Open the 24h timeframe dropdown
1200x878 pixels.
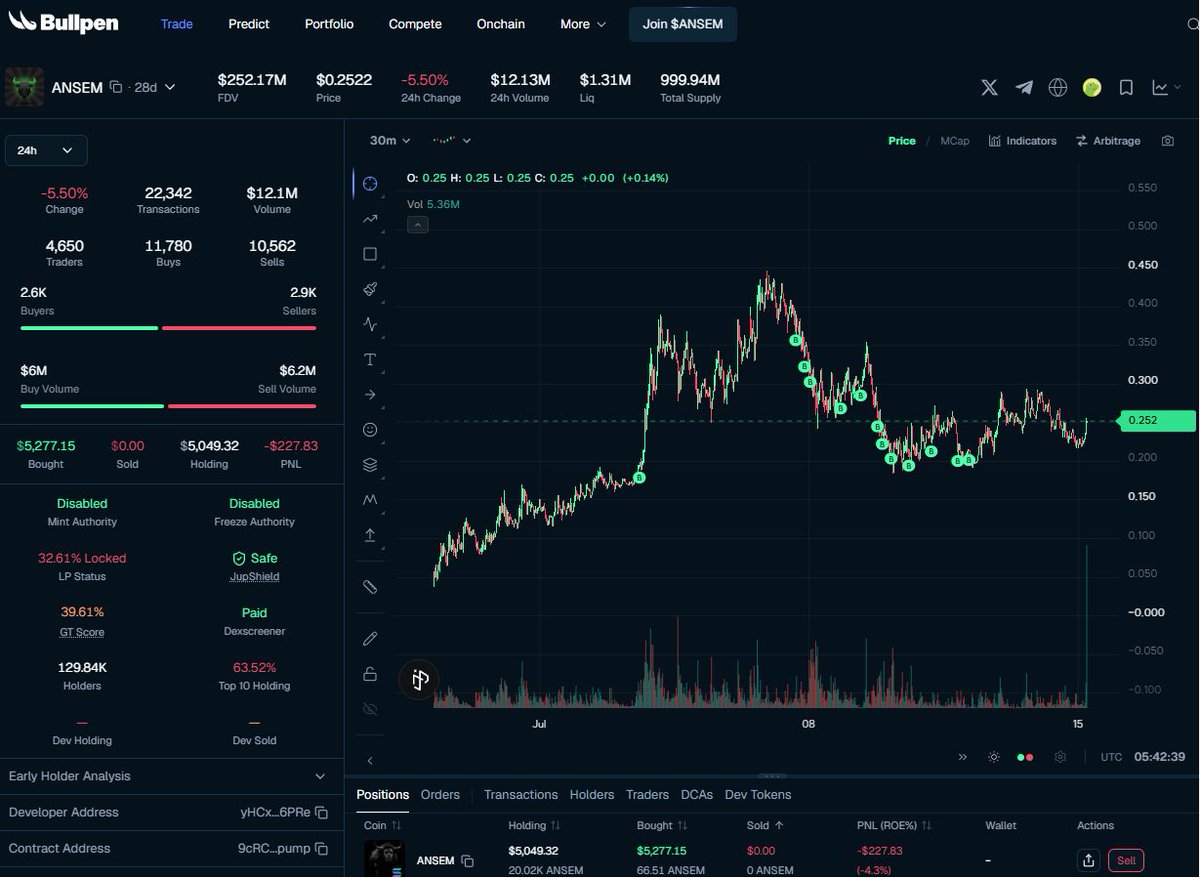(46, 150)
